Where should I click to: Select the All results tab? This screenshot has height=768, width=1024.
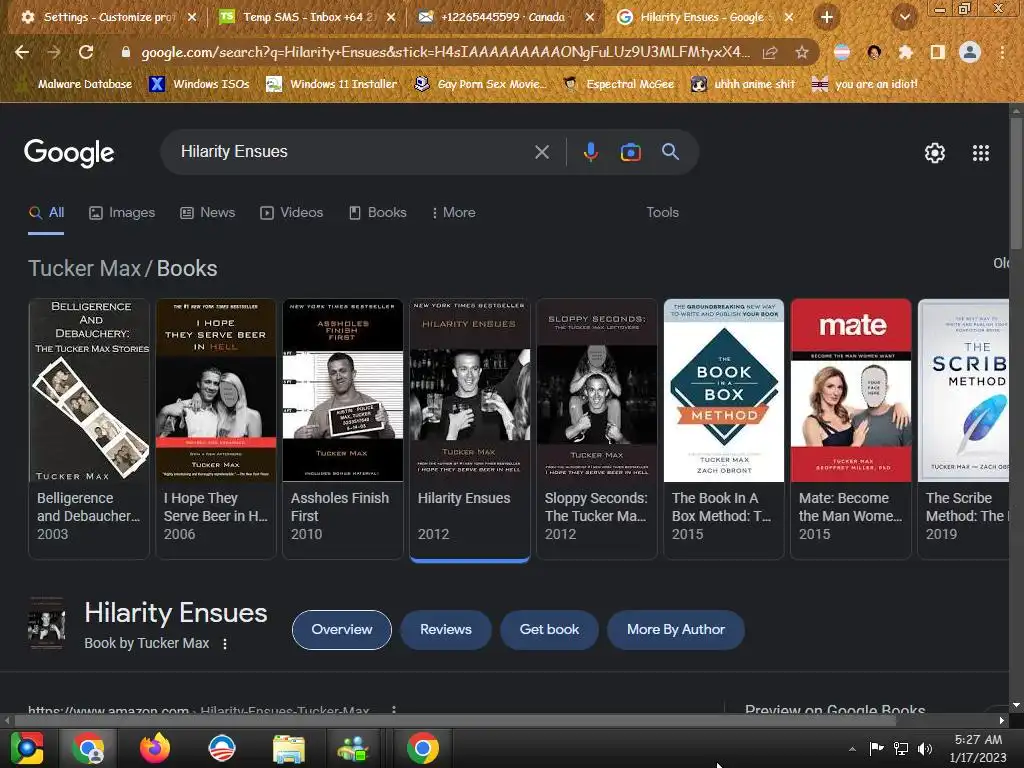pos(46,213)
